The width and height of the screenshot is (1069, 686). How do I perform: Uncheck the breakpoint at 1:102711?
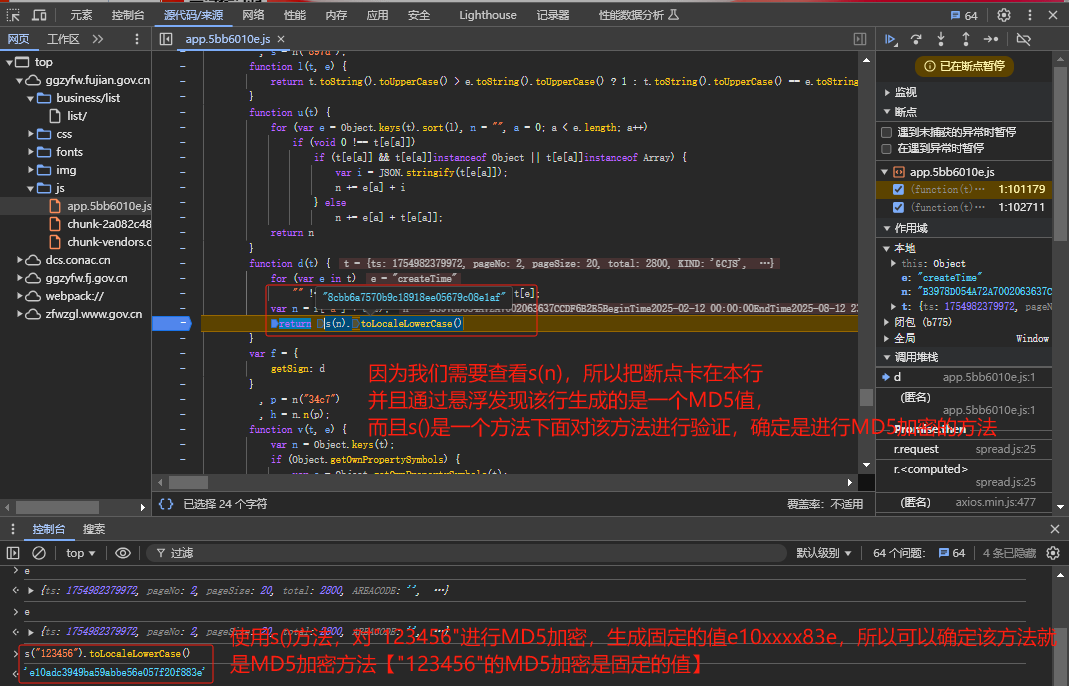click(x=899, y=207)
